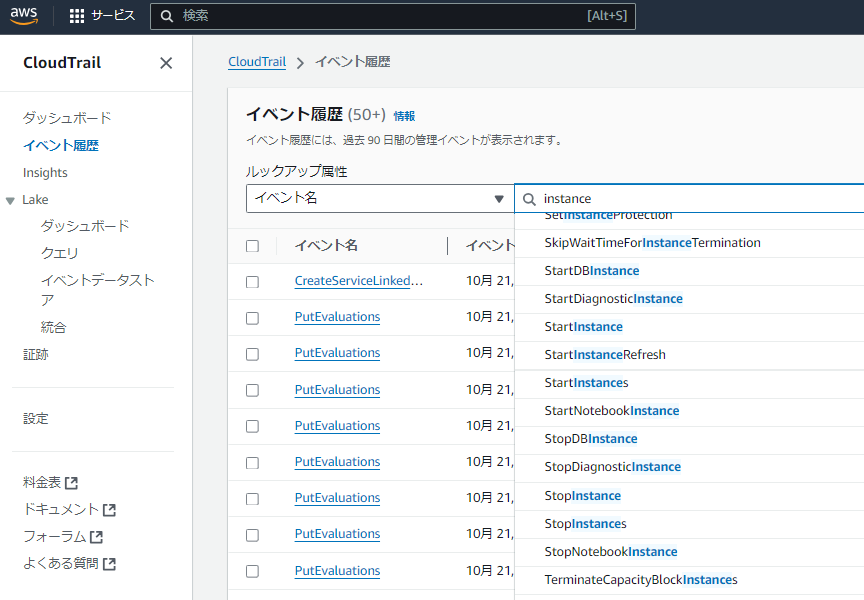Open the ドキュメント external link icon
864x600 pixels.
click(x=109, y=510)
